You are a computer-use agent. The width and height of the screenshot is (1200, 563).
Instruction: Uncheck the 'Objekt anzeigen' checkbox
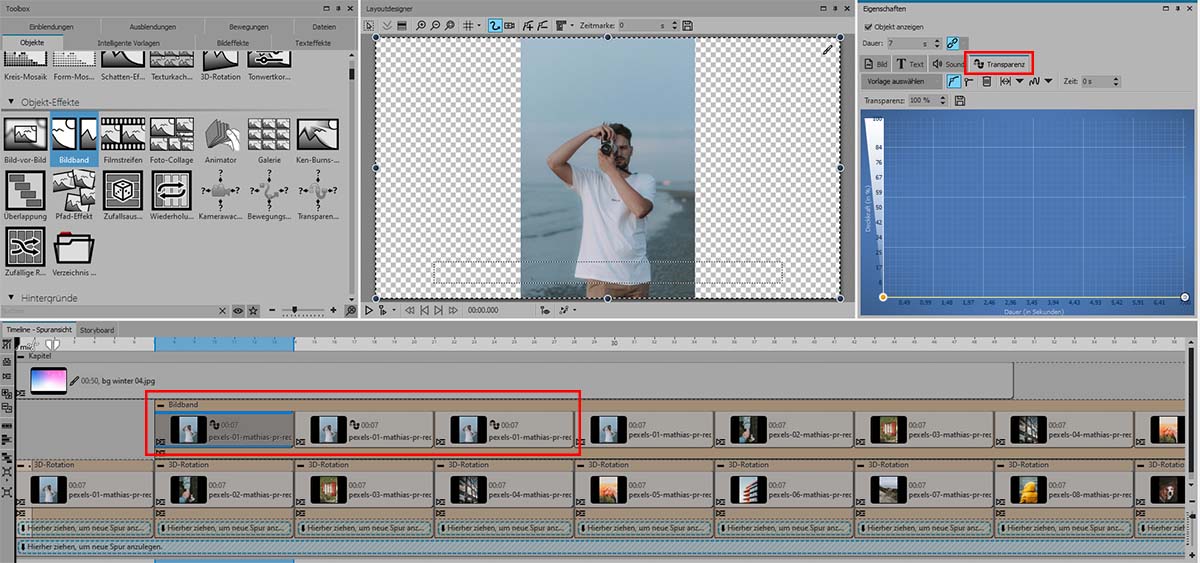867,26
